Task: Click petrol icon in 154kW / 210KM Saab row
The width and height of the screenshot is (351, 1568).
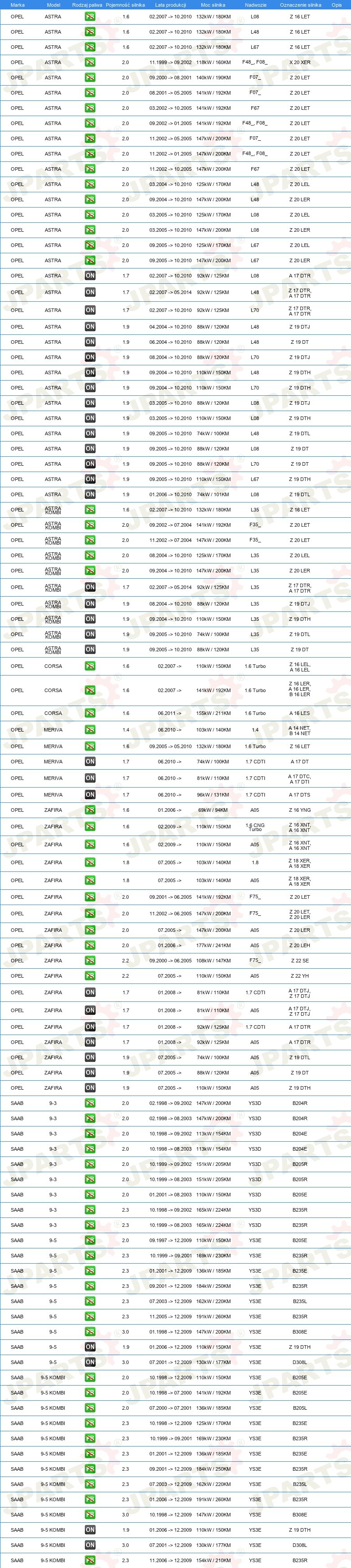Action: click(x=90, y=1560)
